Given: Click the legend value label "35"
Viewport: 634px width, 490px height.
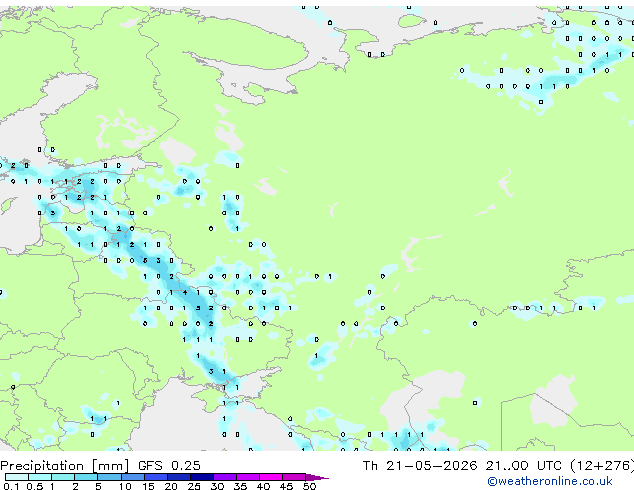Looking at the screenshot, I should [x=240, y=486].
